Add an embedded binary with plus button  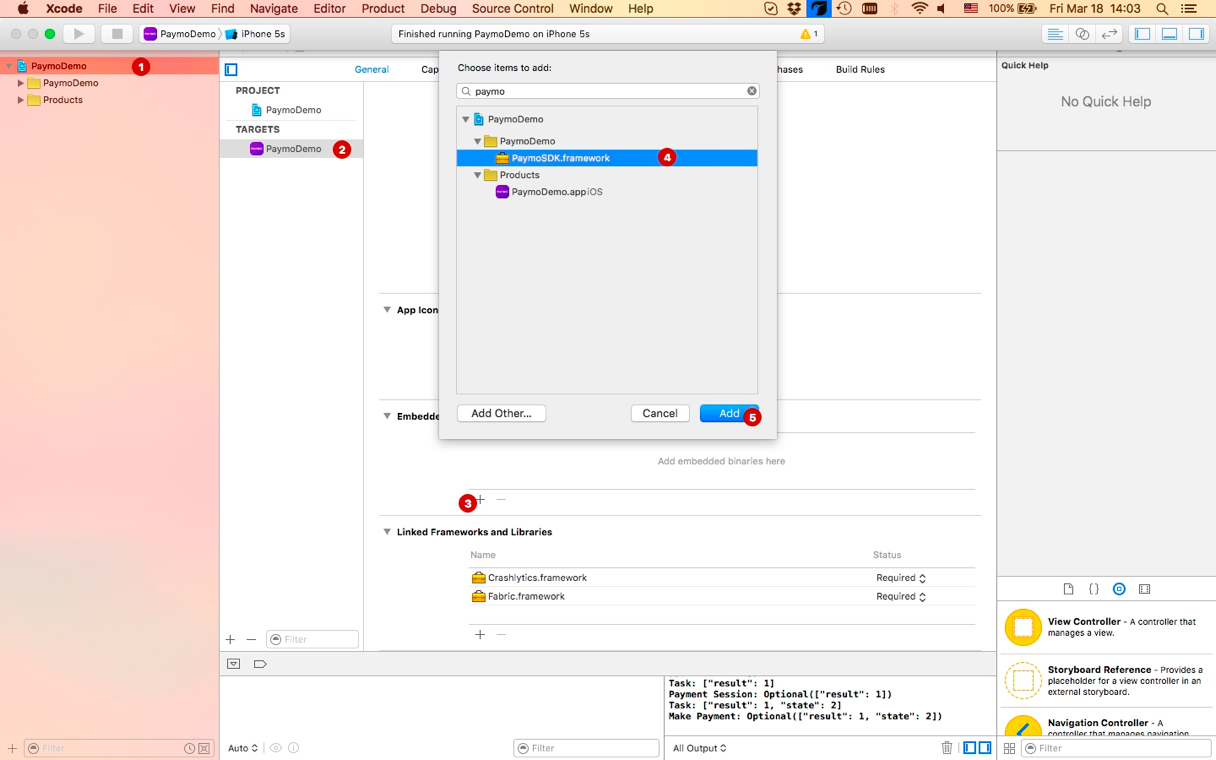[x=480, y=499]
